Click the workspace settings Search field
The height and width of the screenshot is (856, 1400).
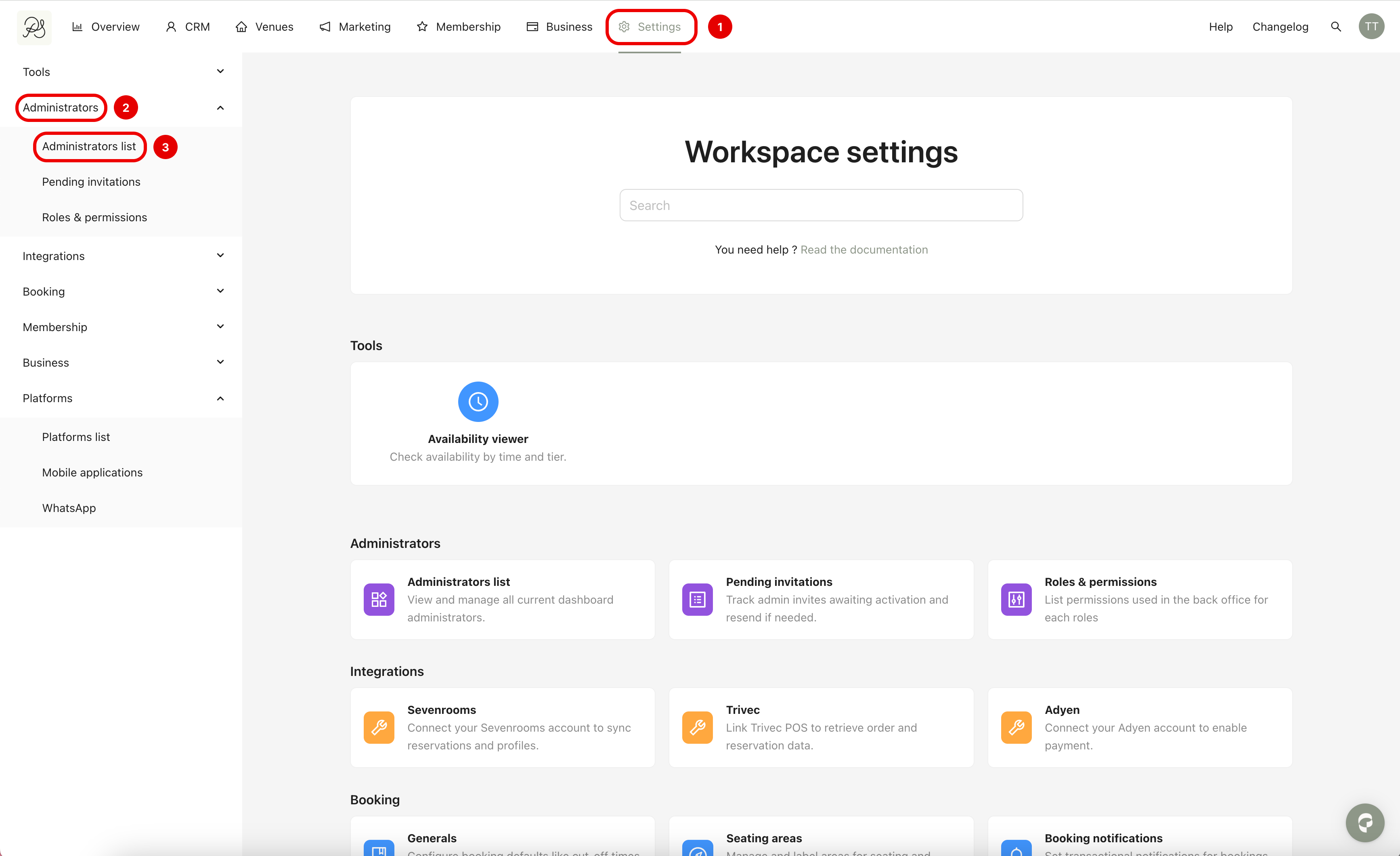[x=821, y=205]
